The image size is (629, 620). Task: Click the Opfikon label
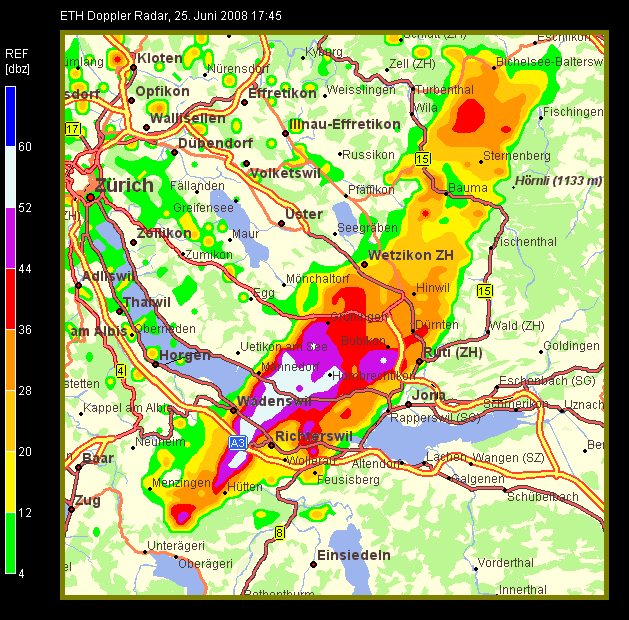162,91
